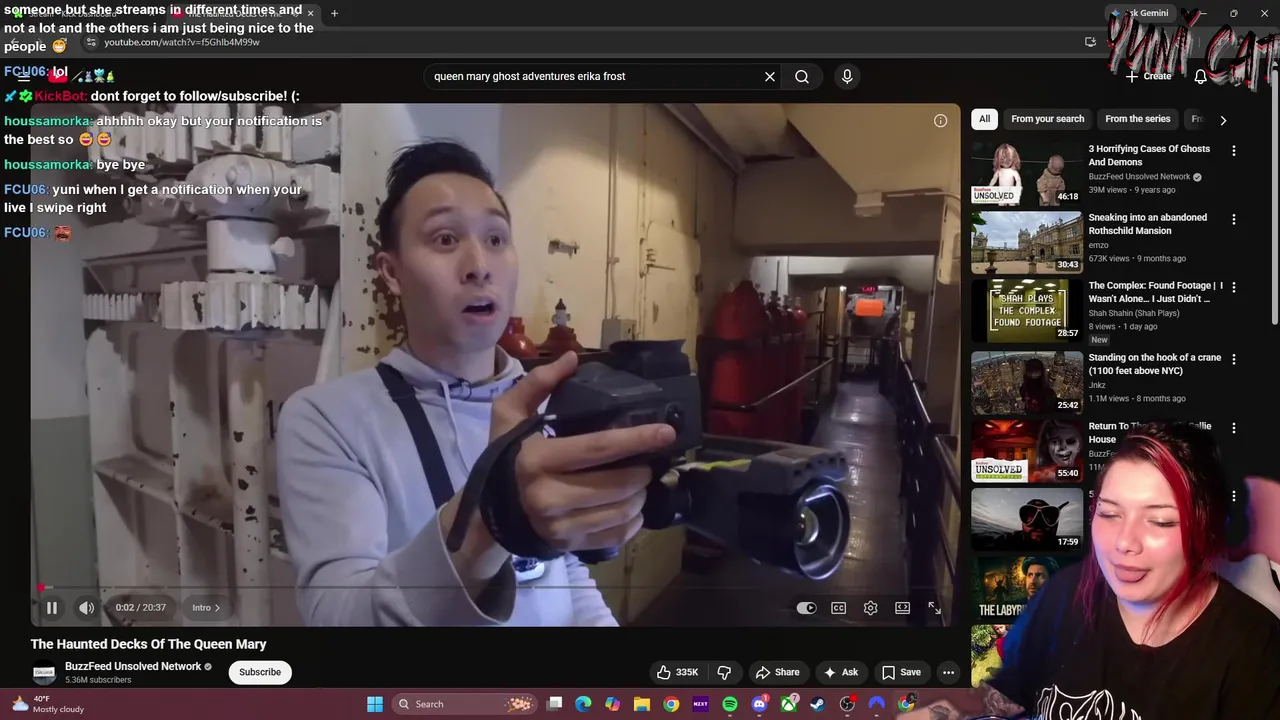This screenshot has height=720, width=1280.
Task: Show more filter chips with right arrow
Action: 1223,120
